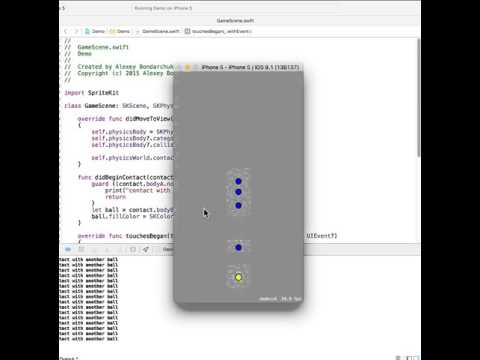Screen dimensions: 480x360
Task: Click the 'override func didMoveToView' line
Action: tap(125, 119)
